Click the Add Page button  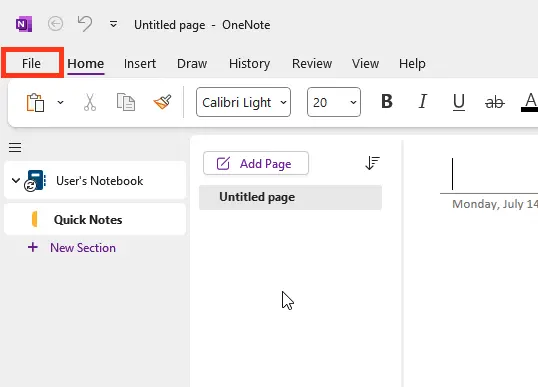(256, 163)
